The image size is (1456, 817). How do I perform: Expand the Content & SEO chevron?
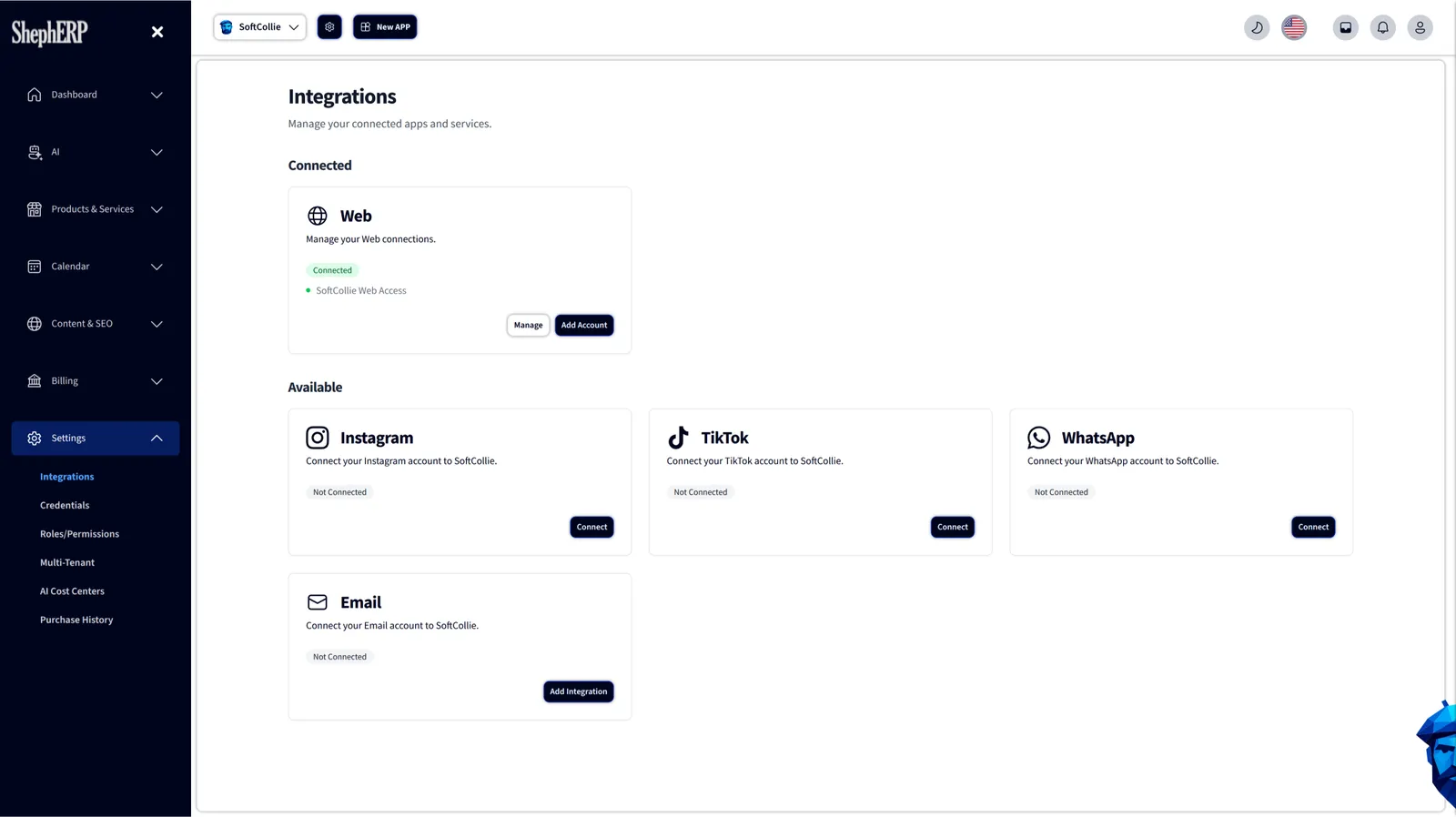157,324
